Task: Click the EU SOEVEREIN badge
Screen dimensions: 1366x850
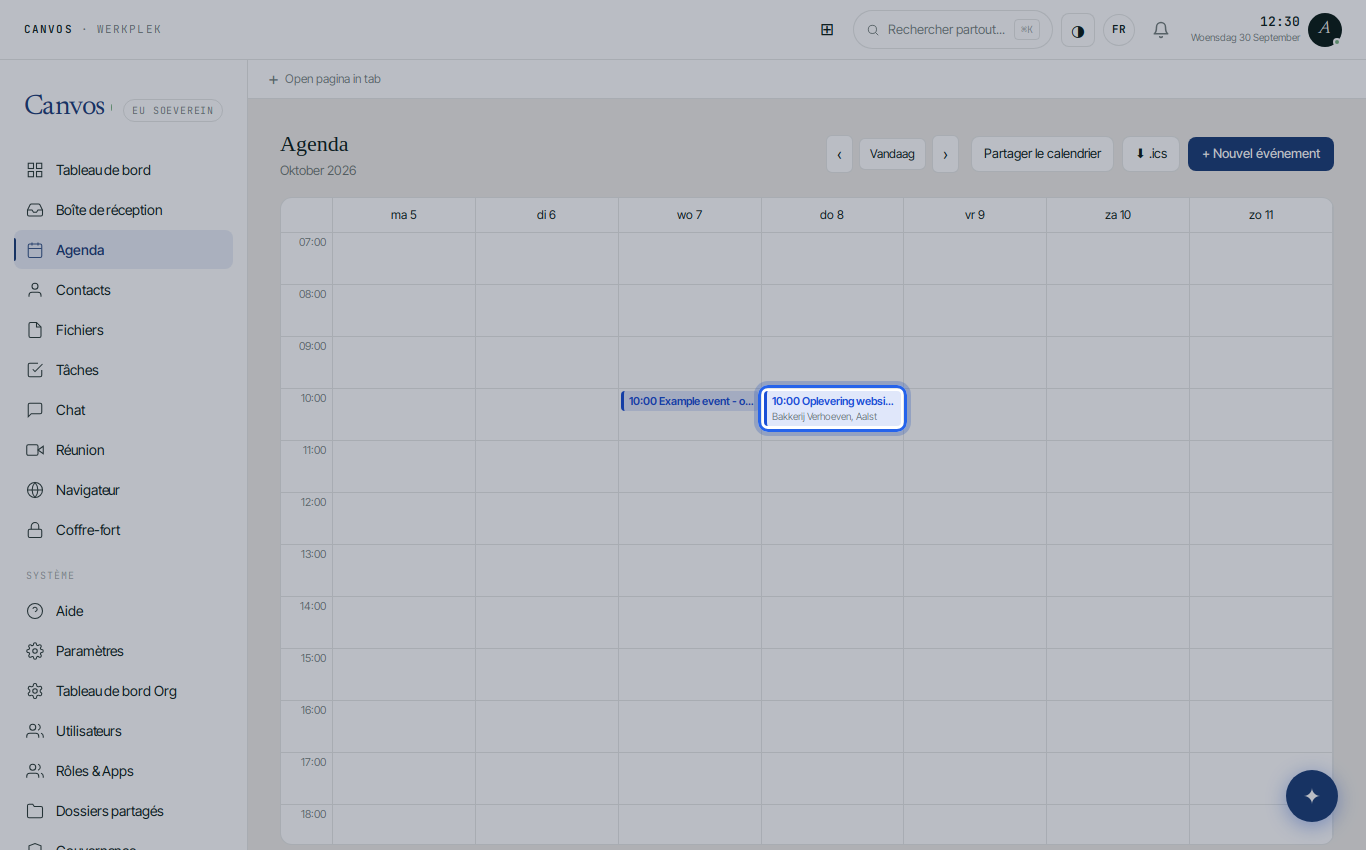Action: point(173,110)
